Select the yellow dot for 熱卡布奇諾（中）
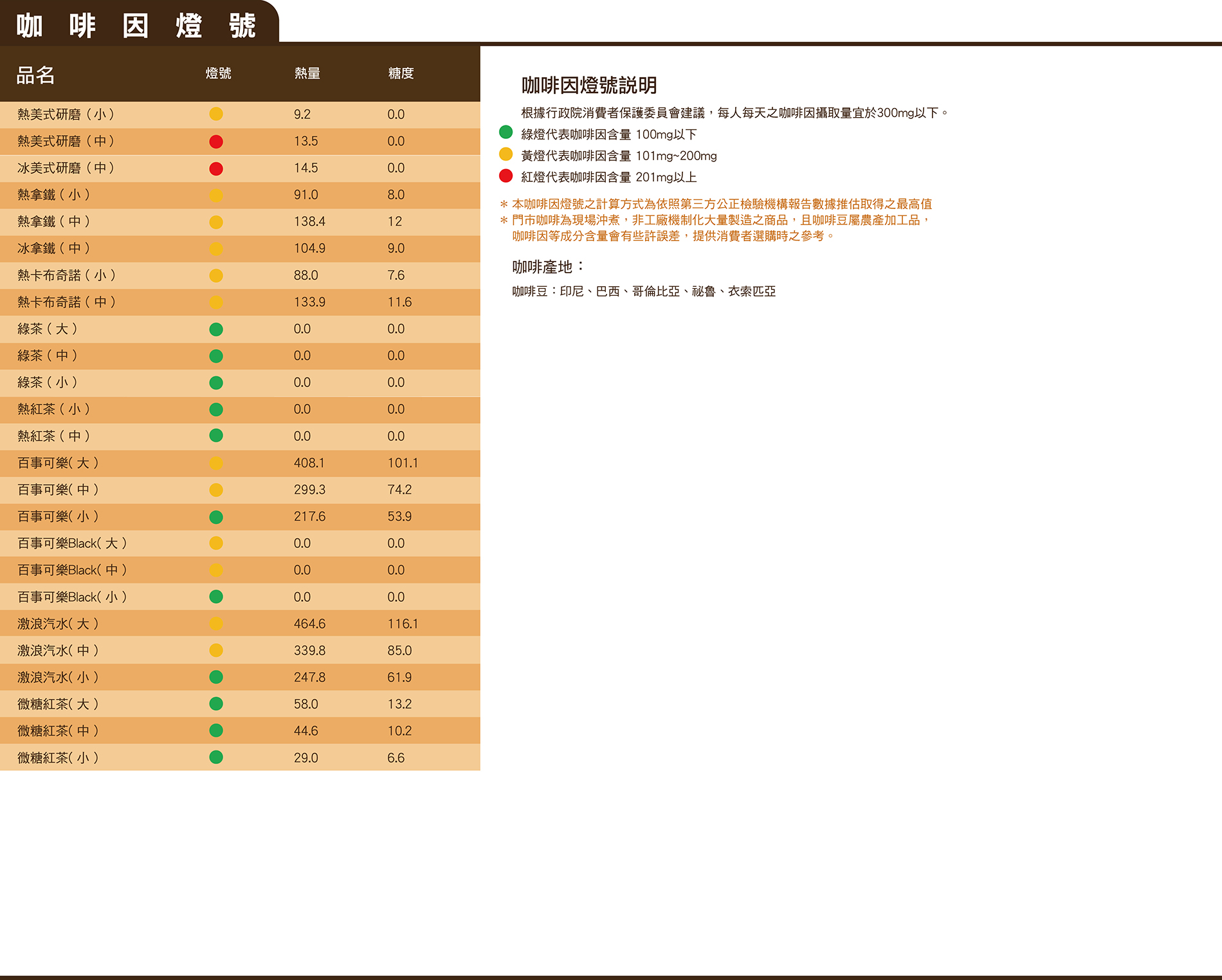 coord(216,302)
